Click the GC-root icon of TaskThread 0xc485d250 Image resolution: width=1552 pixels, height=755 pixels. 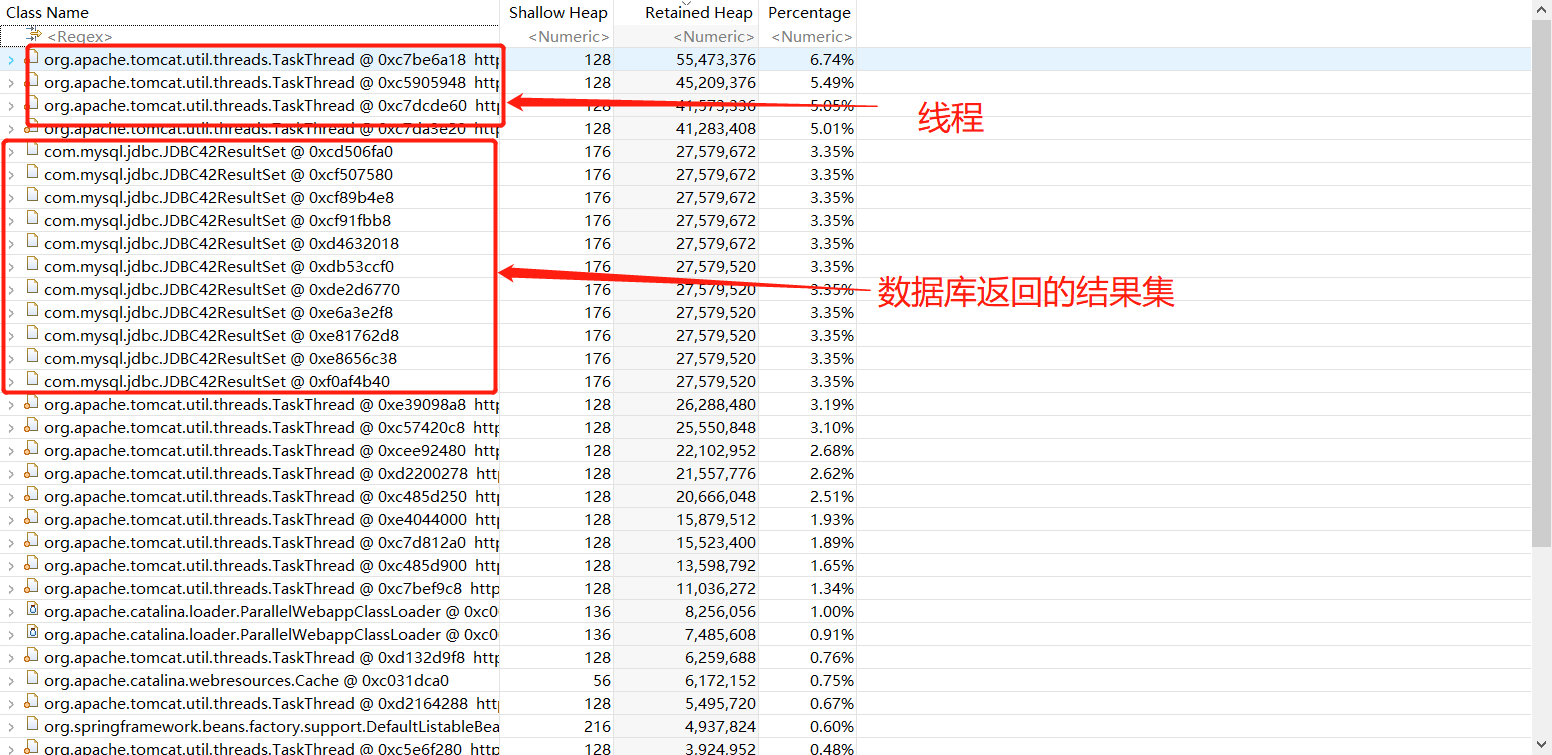coord(32,496)
